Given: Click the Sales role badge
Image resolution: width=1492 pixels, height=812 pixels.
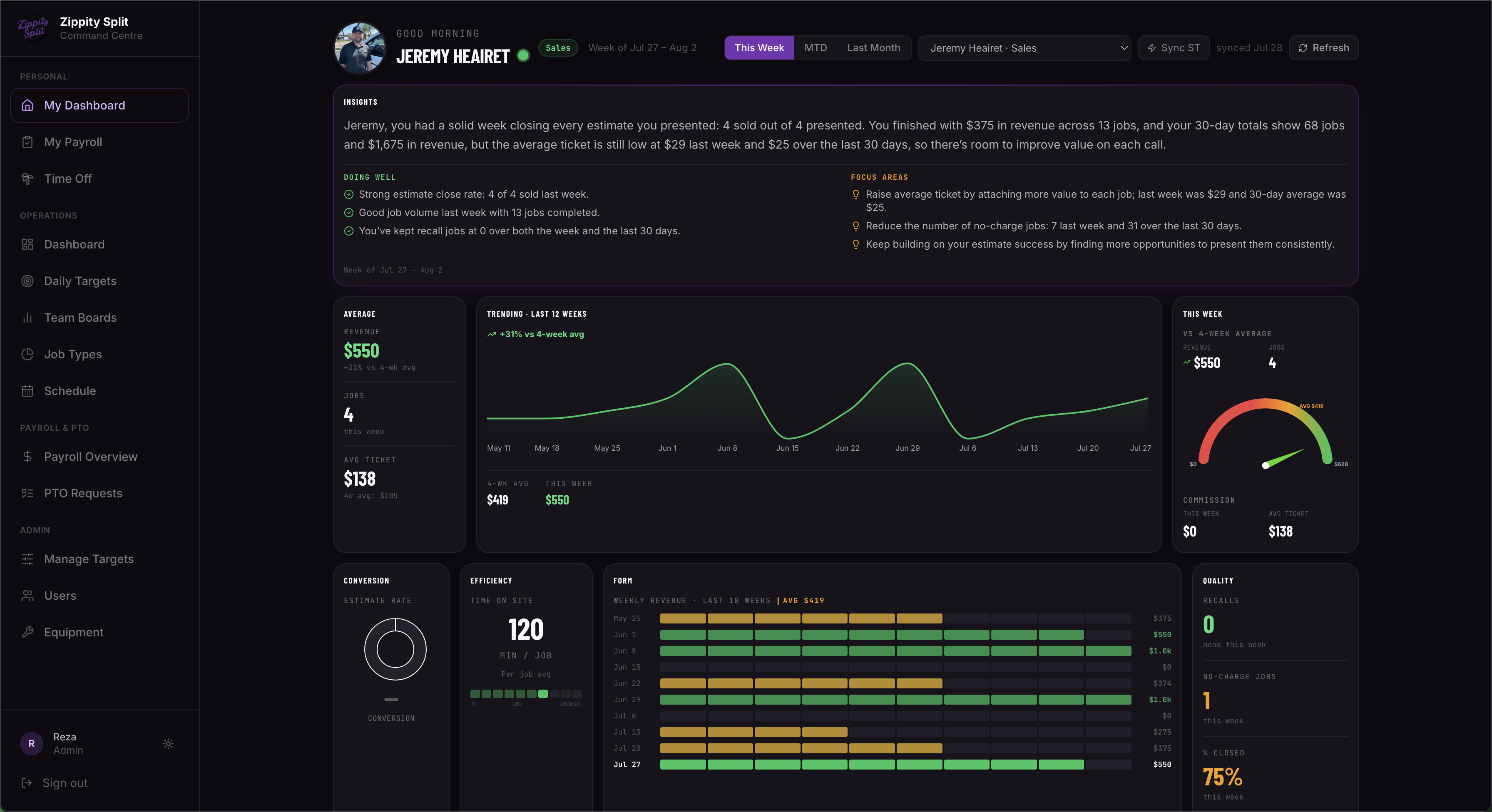Looking at the screenshot, I should coord(558,48).
